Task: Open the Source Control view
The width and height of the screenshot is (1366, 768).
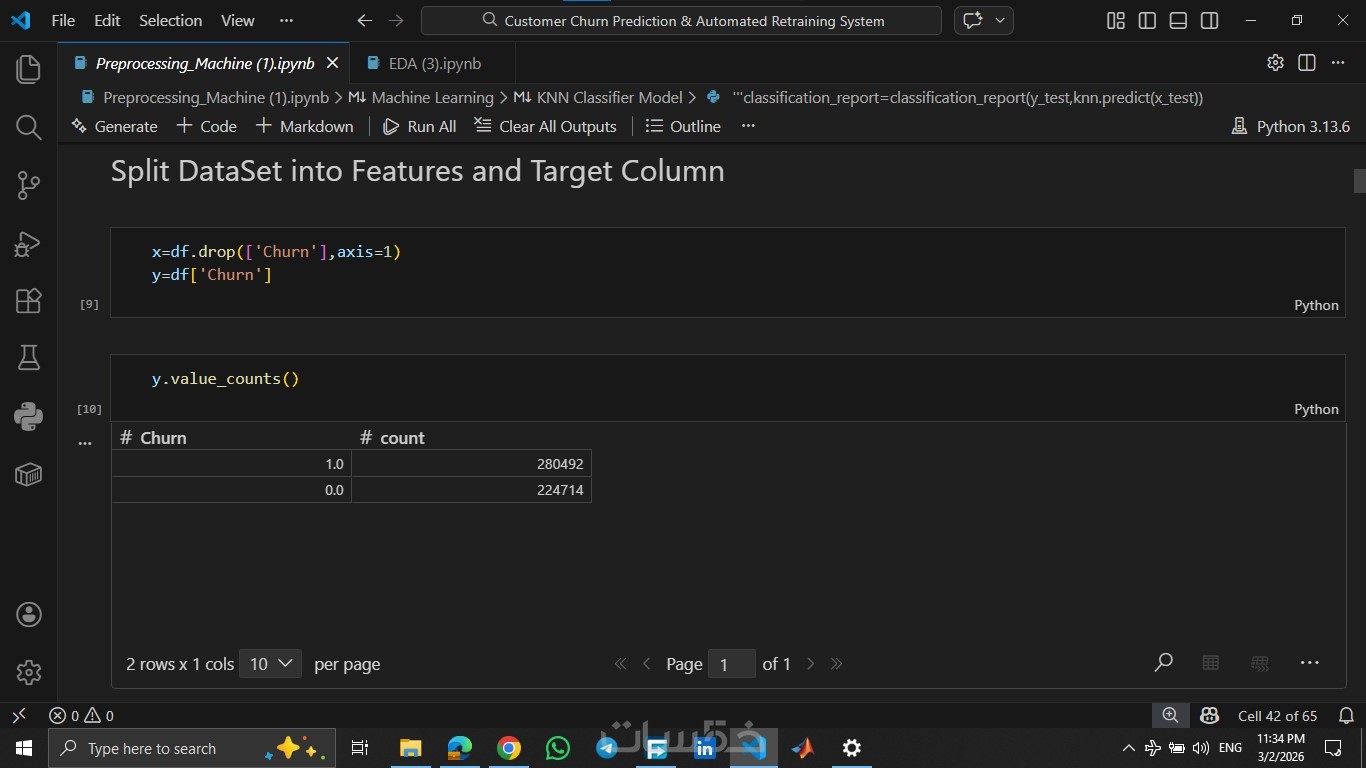Action: (28, 185)
